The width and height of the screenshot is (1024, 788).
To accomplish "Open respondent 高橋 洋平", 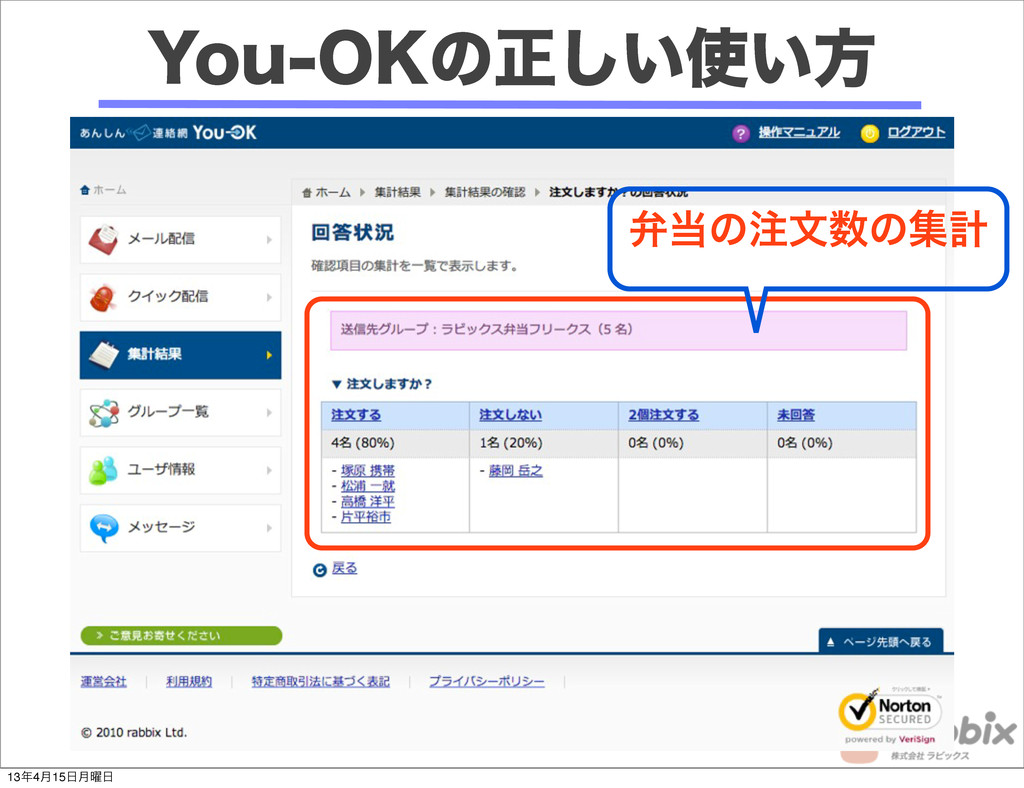I will [x=368, y=501].
